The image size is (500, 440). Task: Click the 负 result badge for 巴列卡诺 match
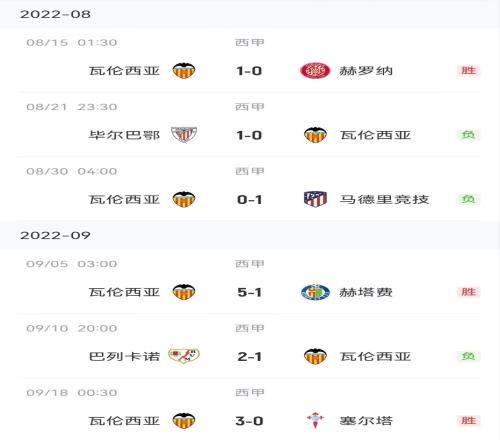click(x=468, y=356)
